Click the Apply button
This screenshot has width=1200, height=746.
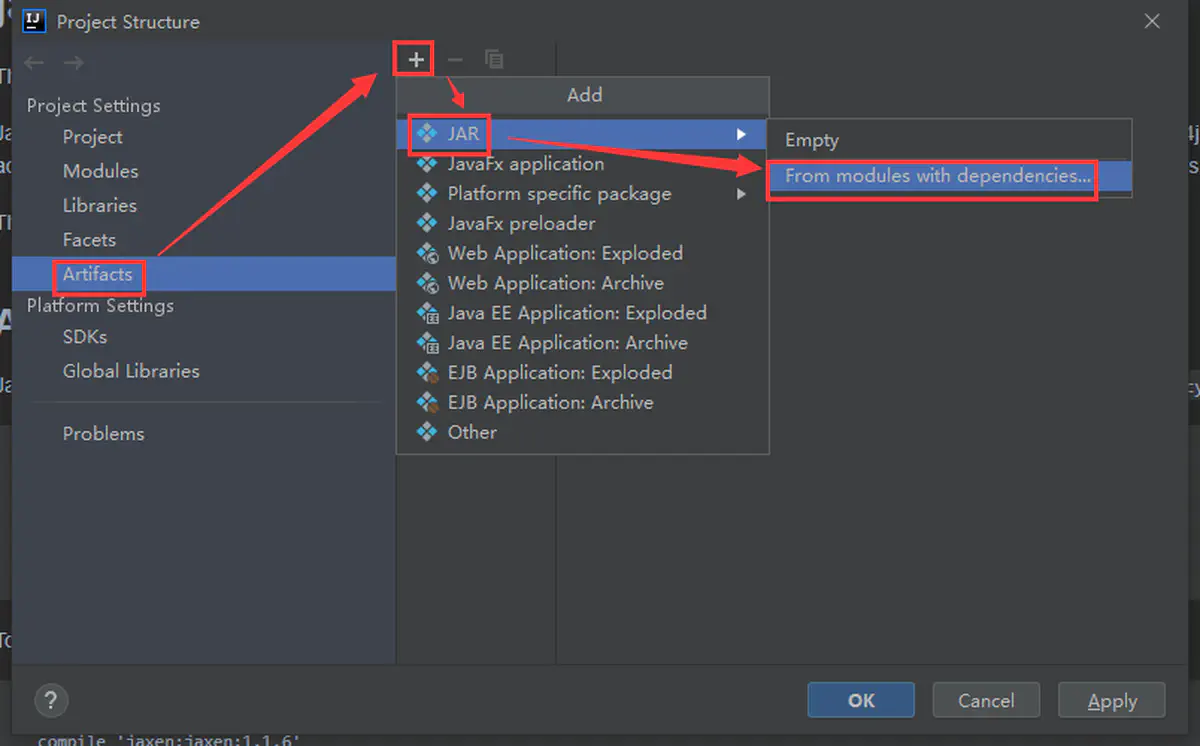tap(1112, 701)
